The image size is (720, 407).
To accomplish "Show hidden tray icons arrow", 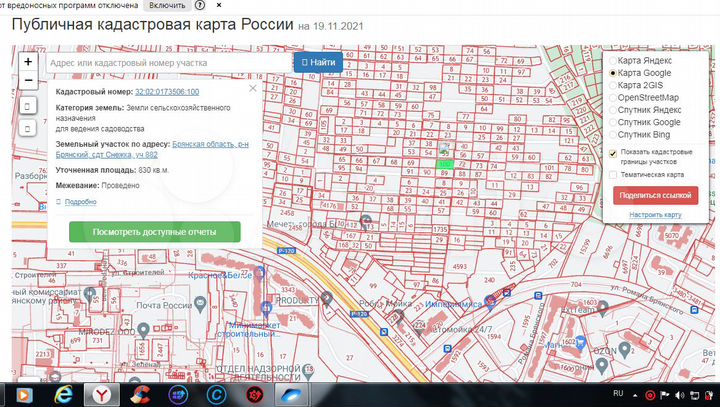I will (x=635, y=395).
